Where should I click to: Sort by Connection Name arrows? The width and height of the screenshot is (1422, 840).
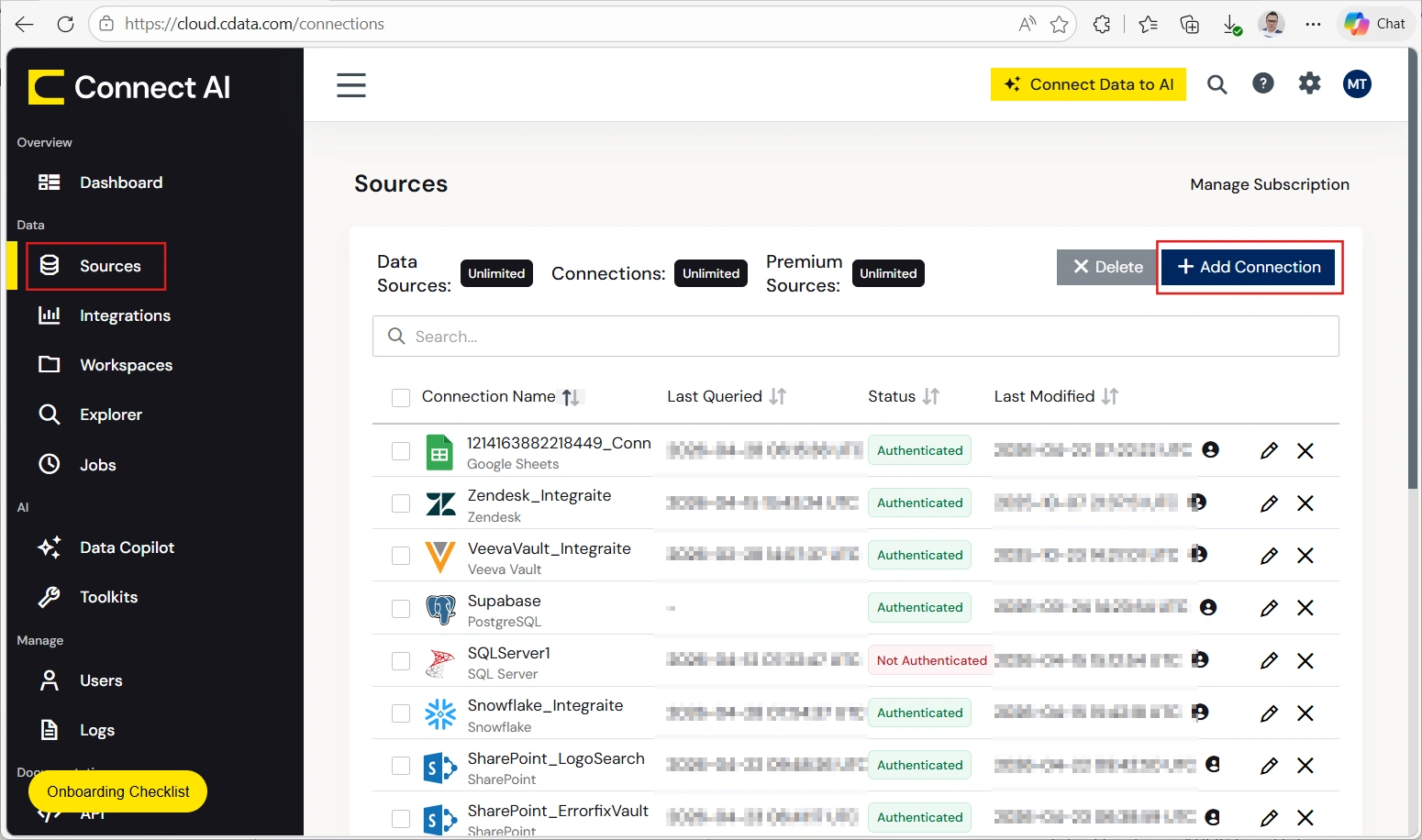(571, 397)
